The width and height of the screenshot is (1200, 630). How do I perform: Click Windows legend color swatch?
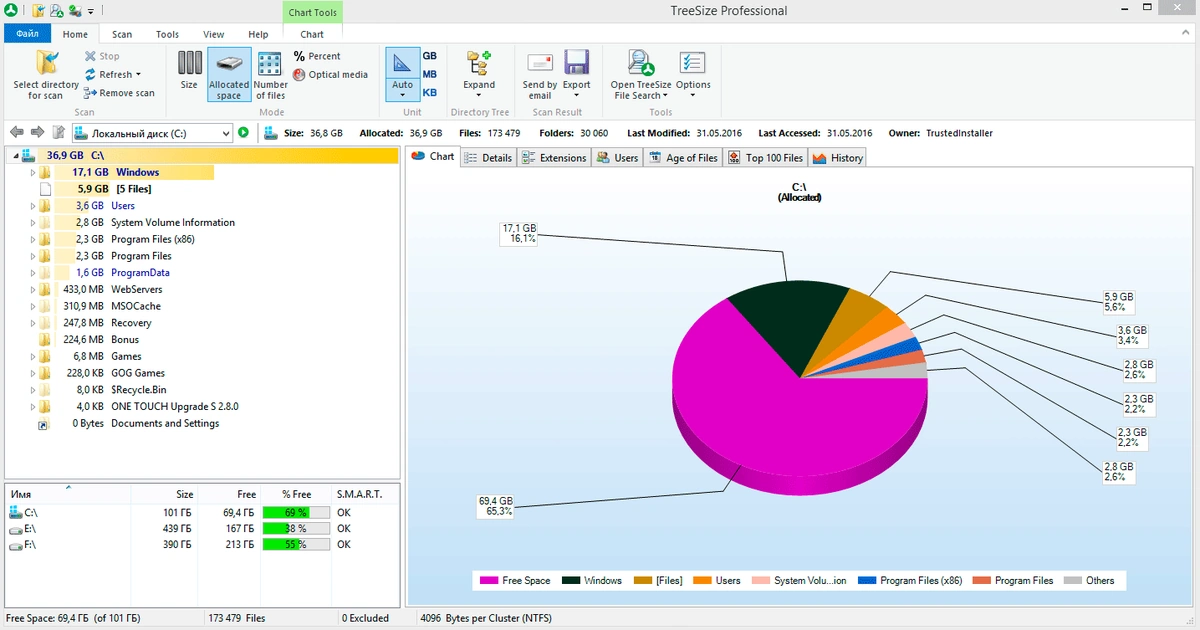571,581
